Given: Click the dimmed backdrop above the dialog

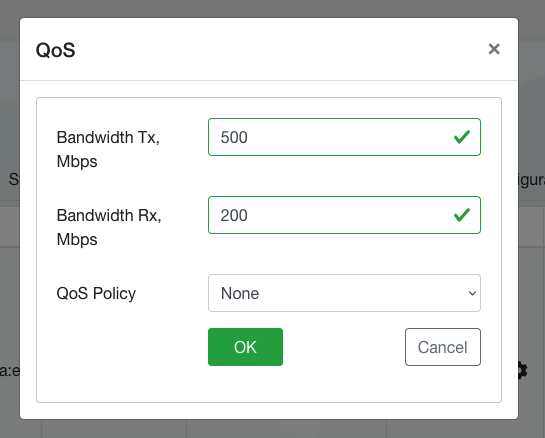Looking at the screenshot, I should (x=272, y=8).
